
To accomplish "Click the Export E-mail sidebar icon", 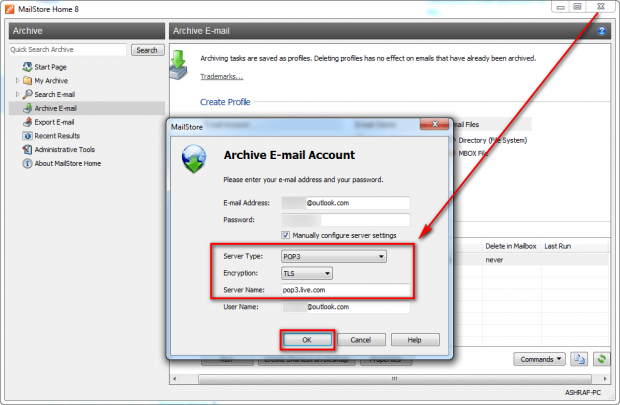I will pos(27,122).
